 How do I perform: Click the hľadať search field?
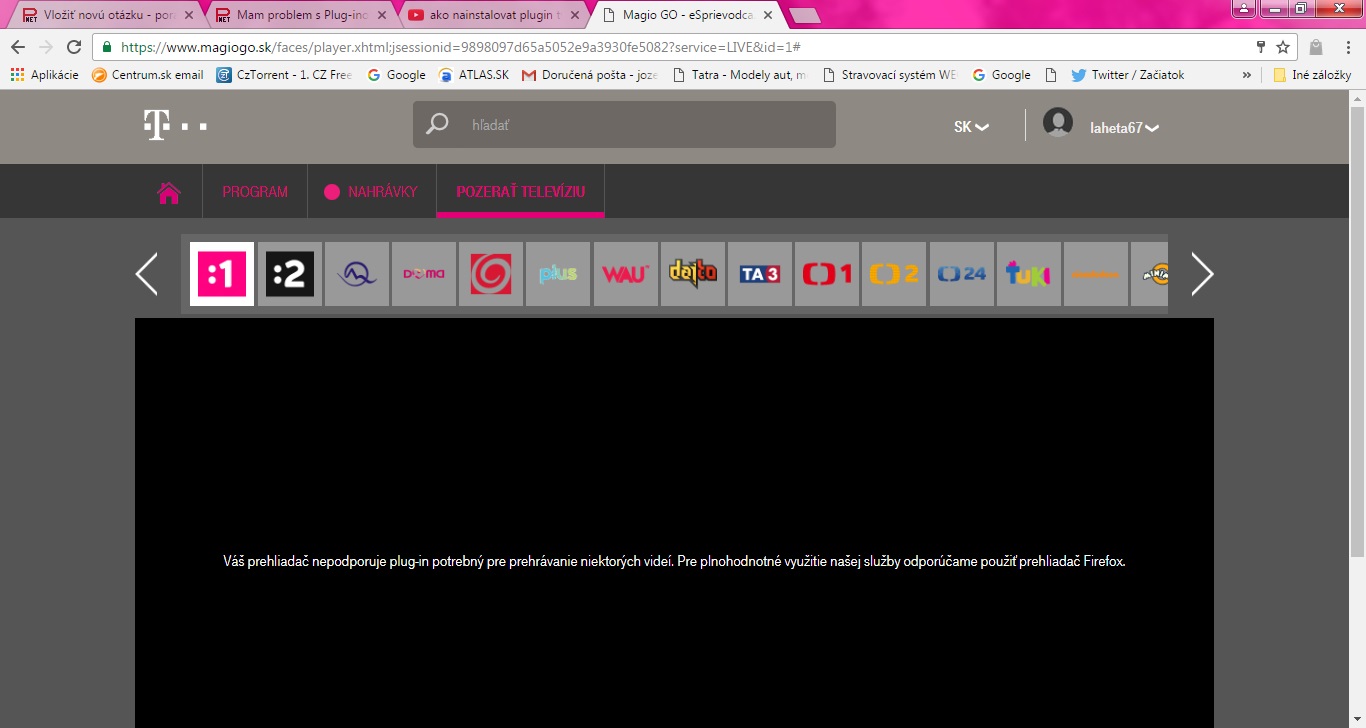point(624,125)
